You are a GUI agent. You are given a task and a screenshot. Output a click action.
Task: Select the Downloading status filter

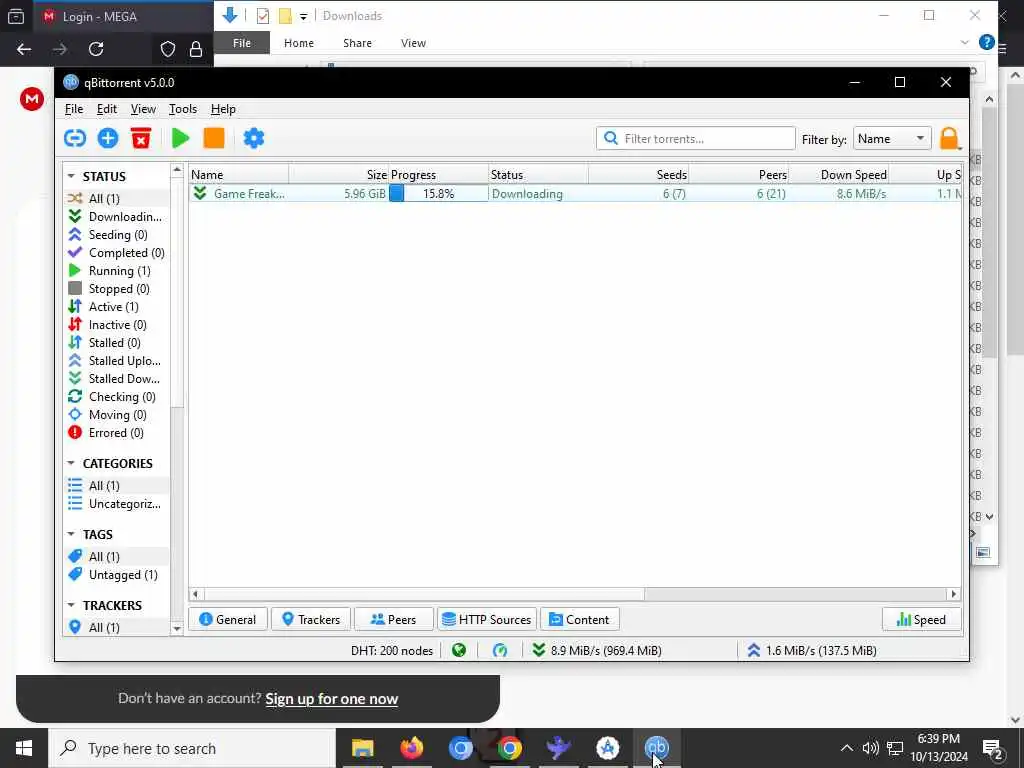(115, 217)
